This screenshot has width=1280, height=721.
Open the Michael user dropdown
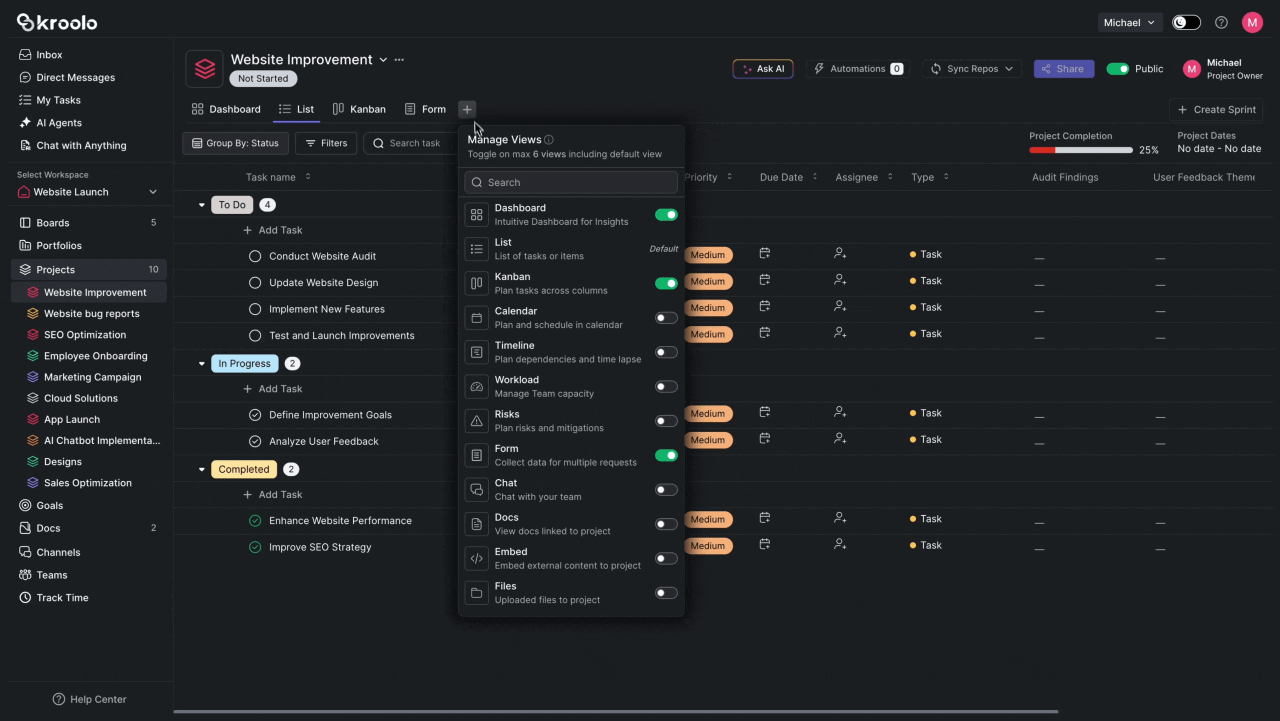click(1128, 21)
